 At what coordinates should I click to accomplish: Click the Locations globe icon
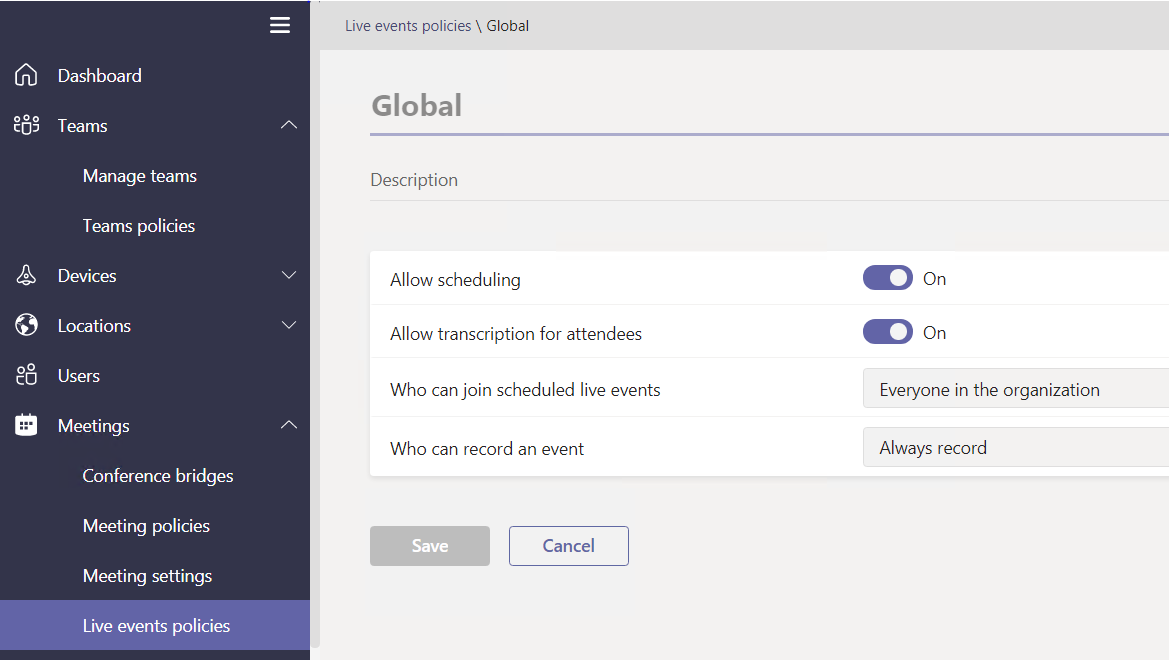(26, 325)
